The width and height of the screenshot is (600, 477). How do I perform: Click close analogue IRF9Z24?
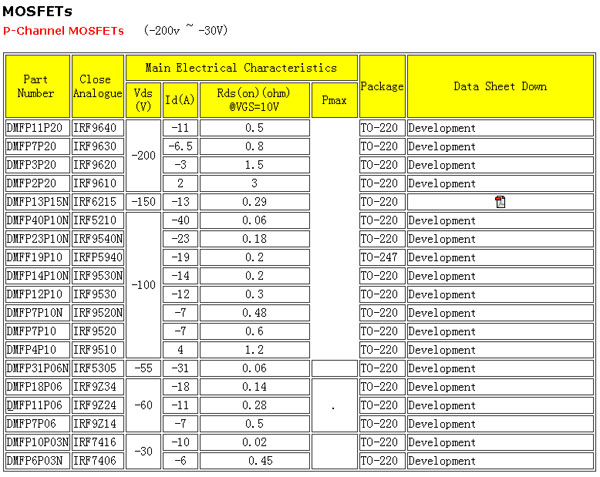[x=95, y=405]
